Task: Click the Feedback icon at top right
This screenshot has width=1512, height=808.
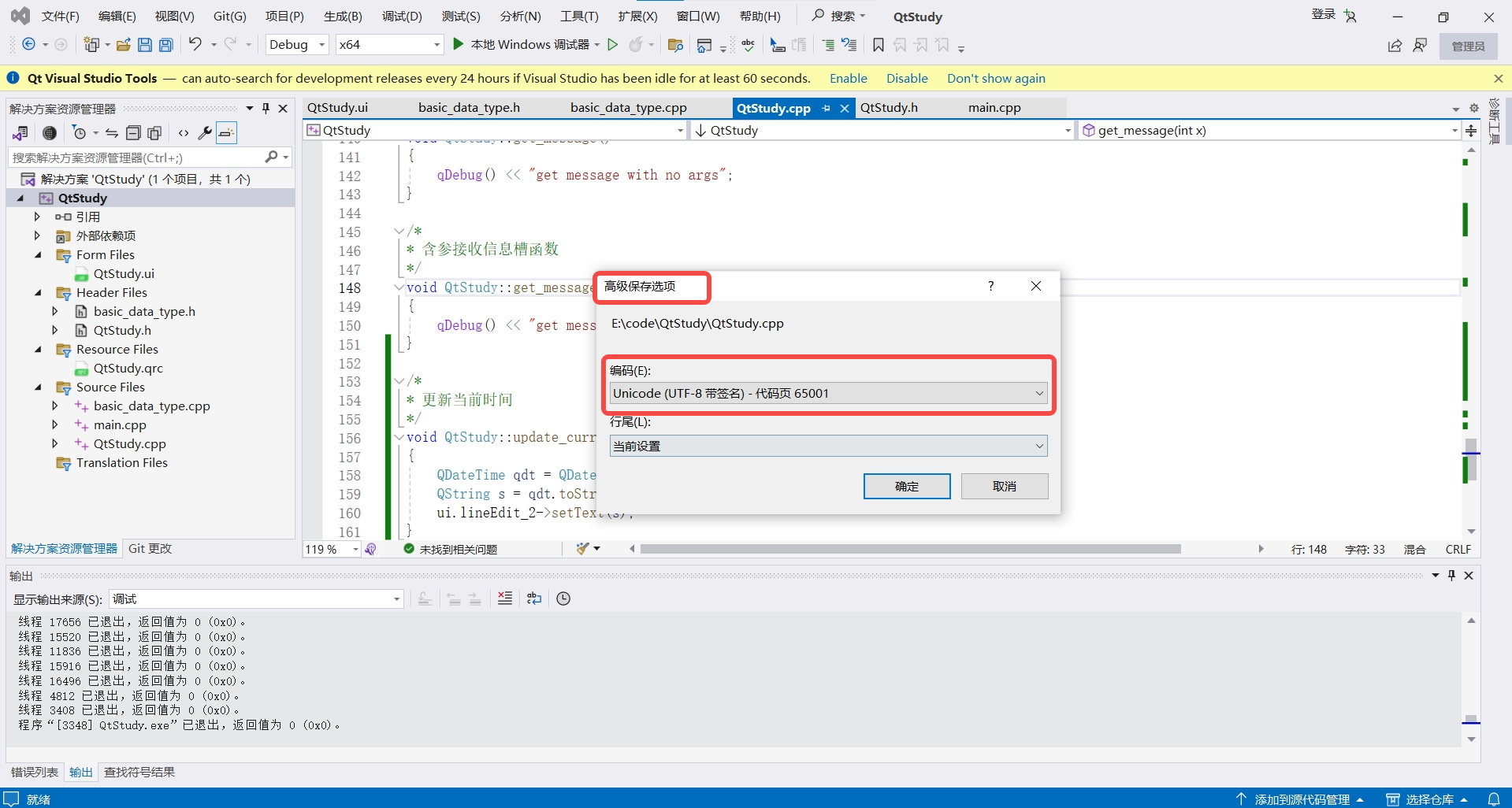Action: pos(1420,46)
